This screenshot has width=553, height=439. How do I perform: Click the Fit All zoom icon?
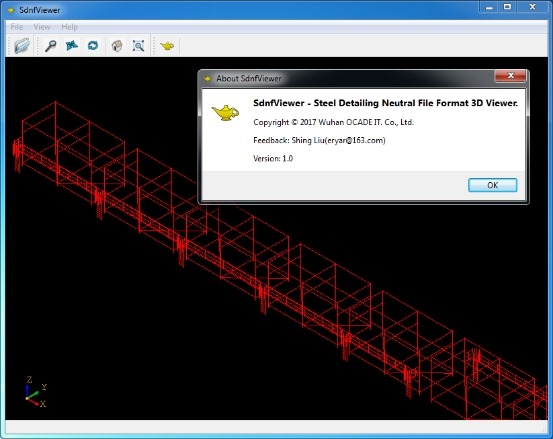click(138, 46)
